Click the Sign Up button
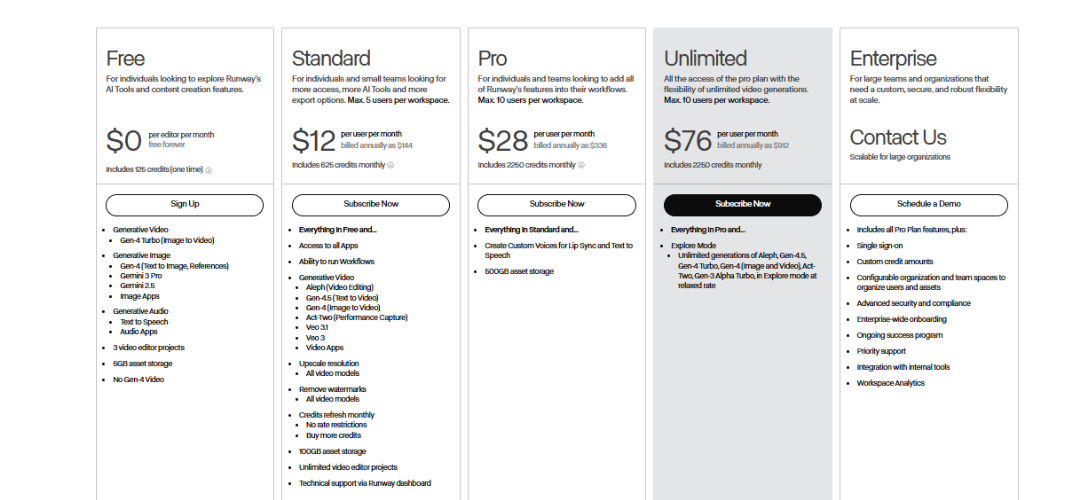This screenshot has width=1080, height=500. coord(185,204)
